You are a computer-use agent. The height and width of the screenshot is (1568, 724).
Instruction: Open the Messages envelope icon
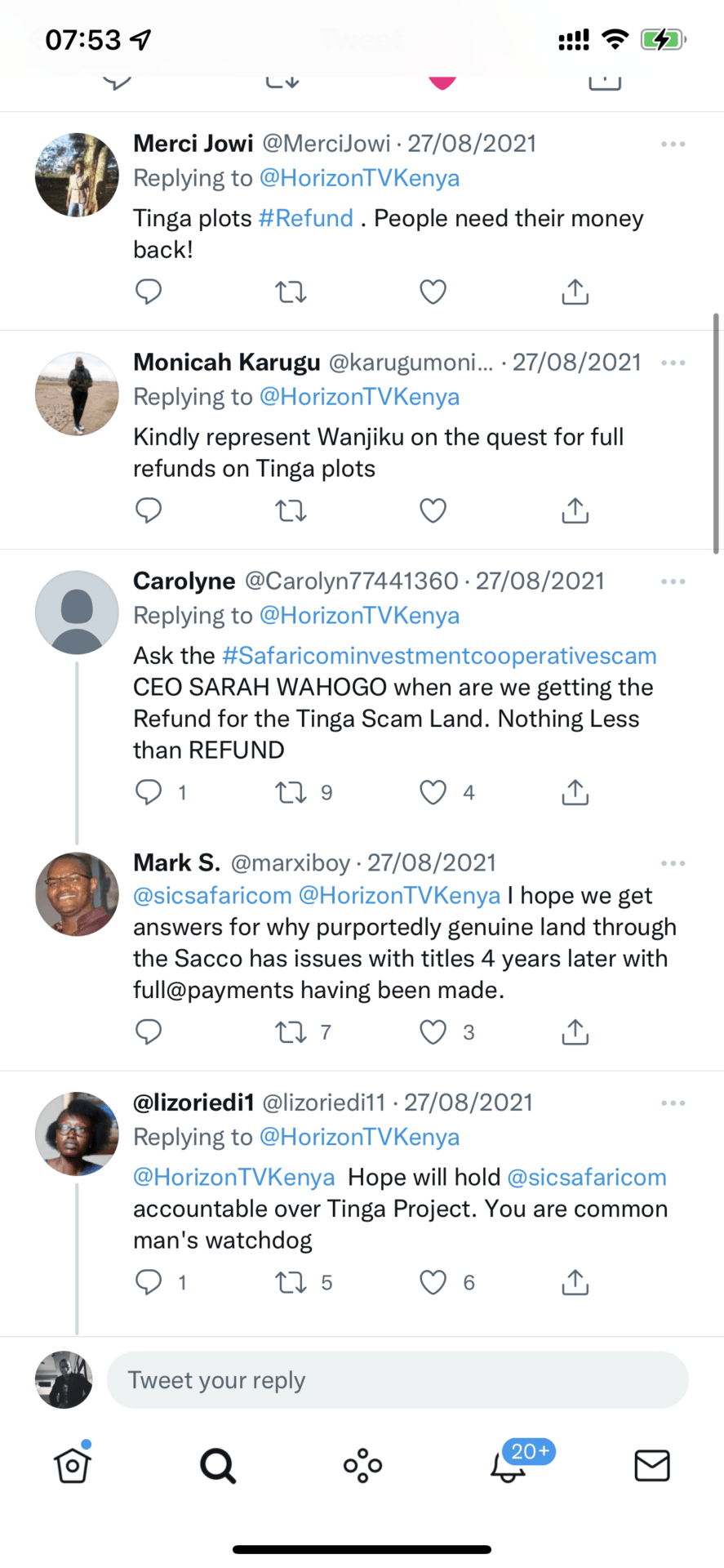coord(651,1465)
